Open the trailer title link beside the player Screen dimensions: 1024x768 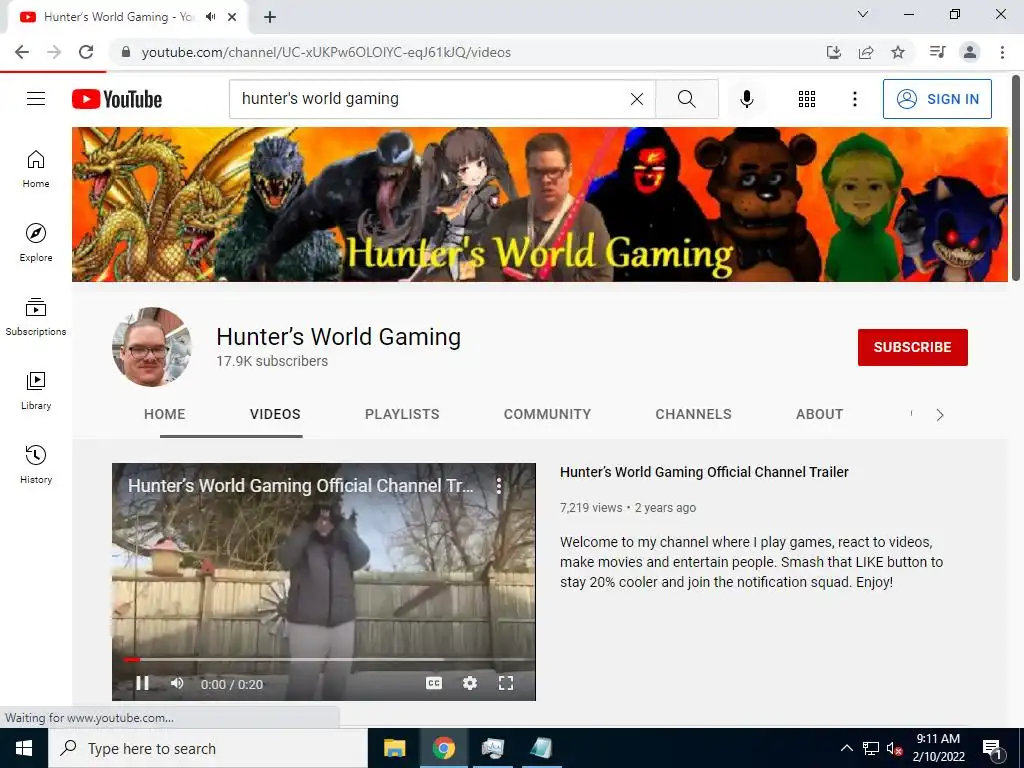[704, 472]
